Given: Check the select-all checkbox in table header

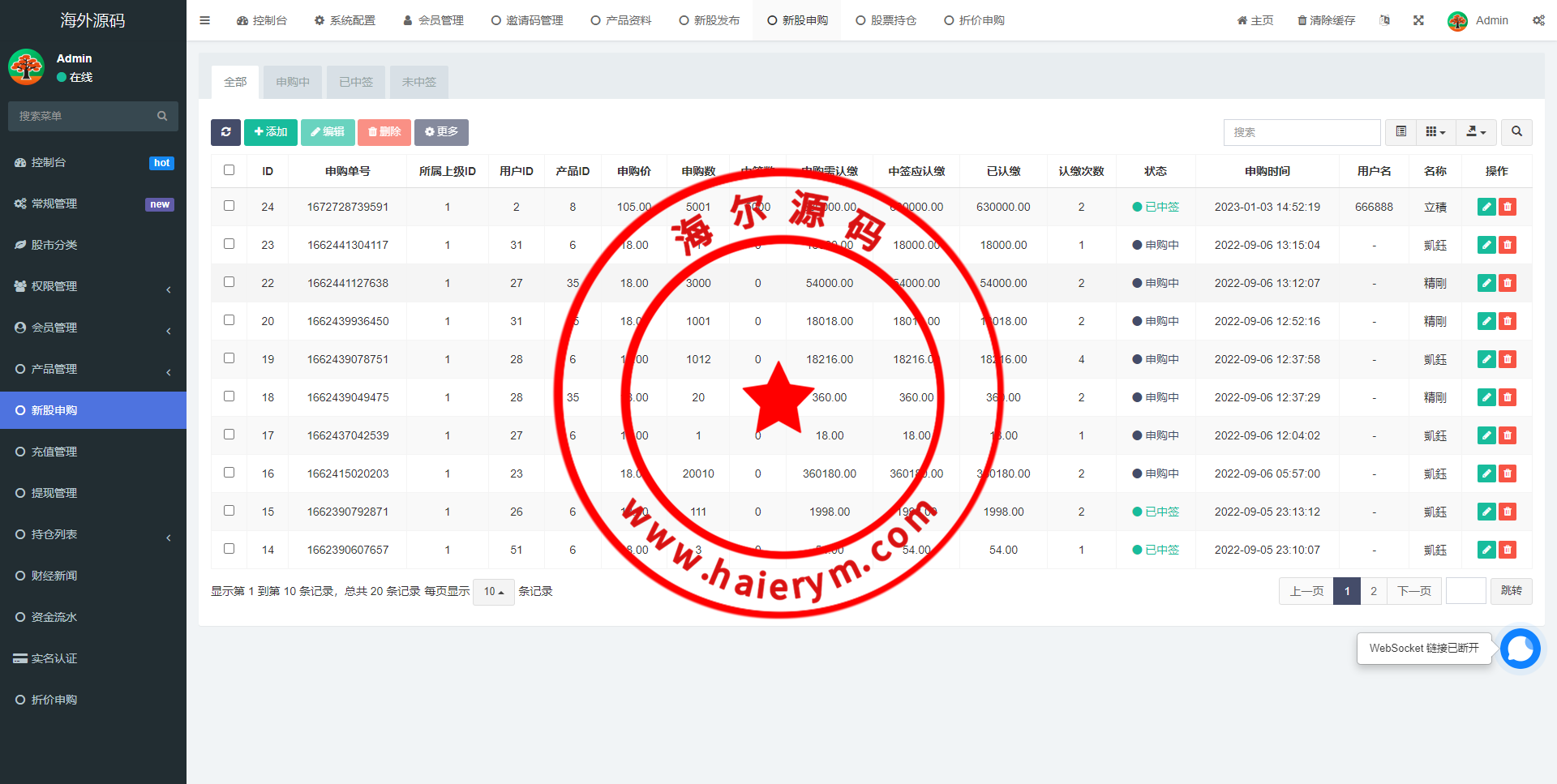Looking at the screenshot, I should (x=229, y=170).
